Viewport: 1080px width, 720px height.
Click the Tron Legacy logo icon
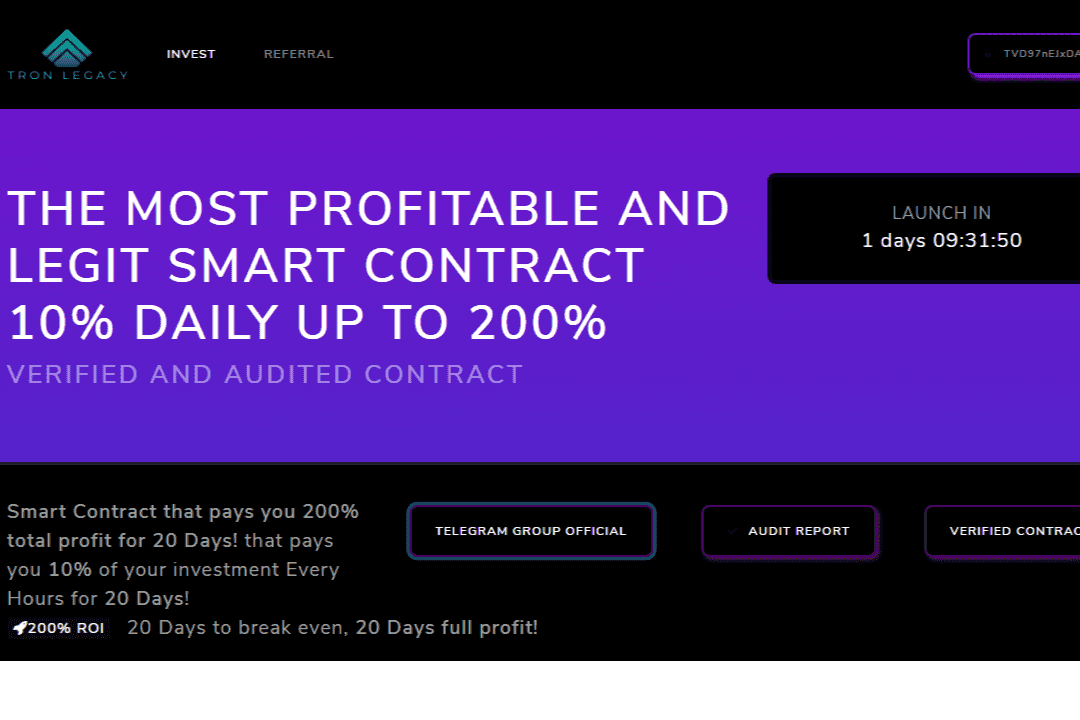click(67, 47)
